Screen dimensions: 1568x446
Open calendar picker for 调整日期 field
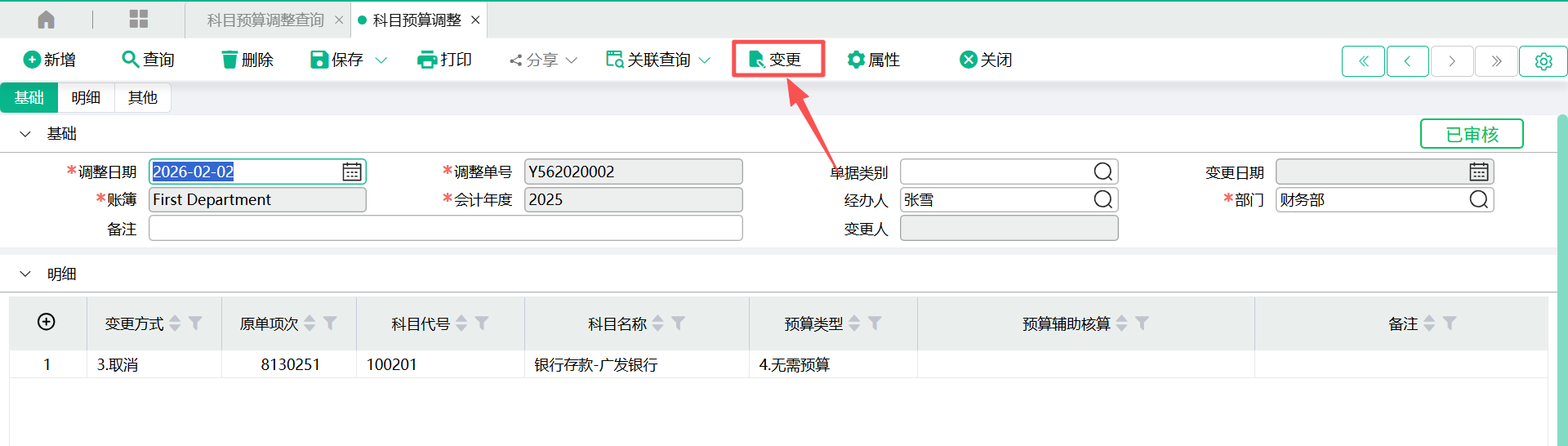click(352, 172)
